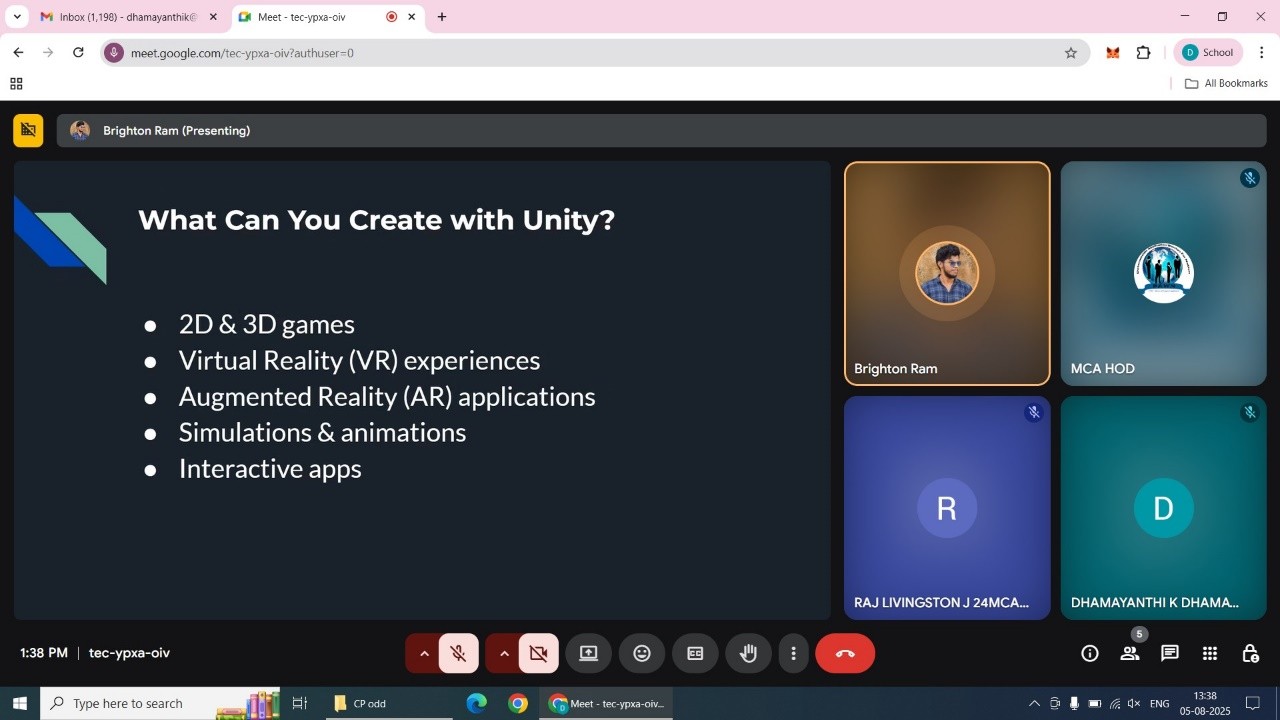The image size is (1280, 720).
Task: Open the in-call chat panel
Action: (1169, 653)
